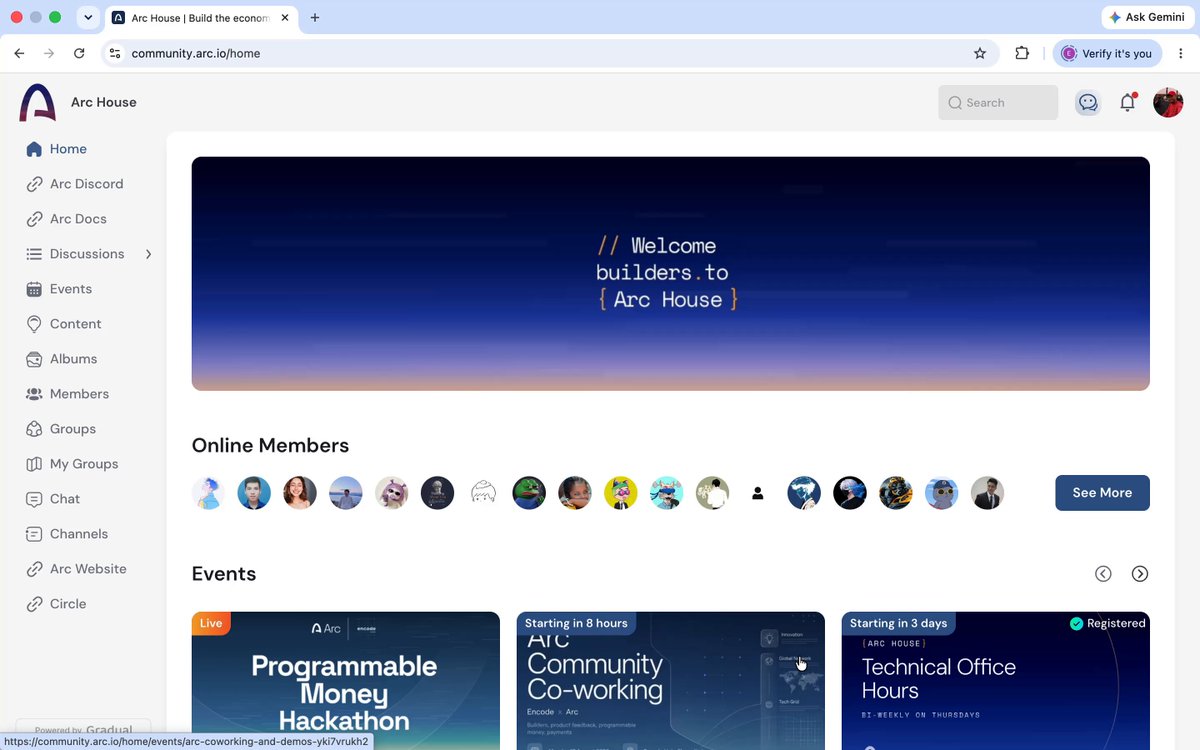Reload the page
Image resolution: width=1200 pixels, height=750 pixels.
(79, 53)
